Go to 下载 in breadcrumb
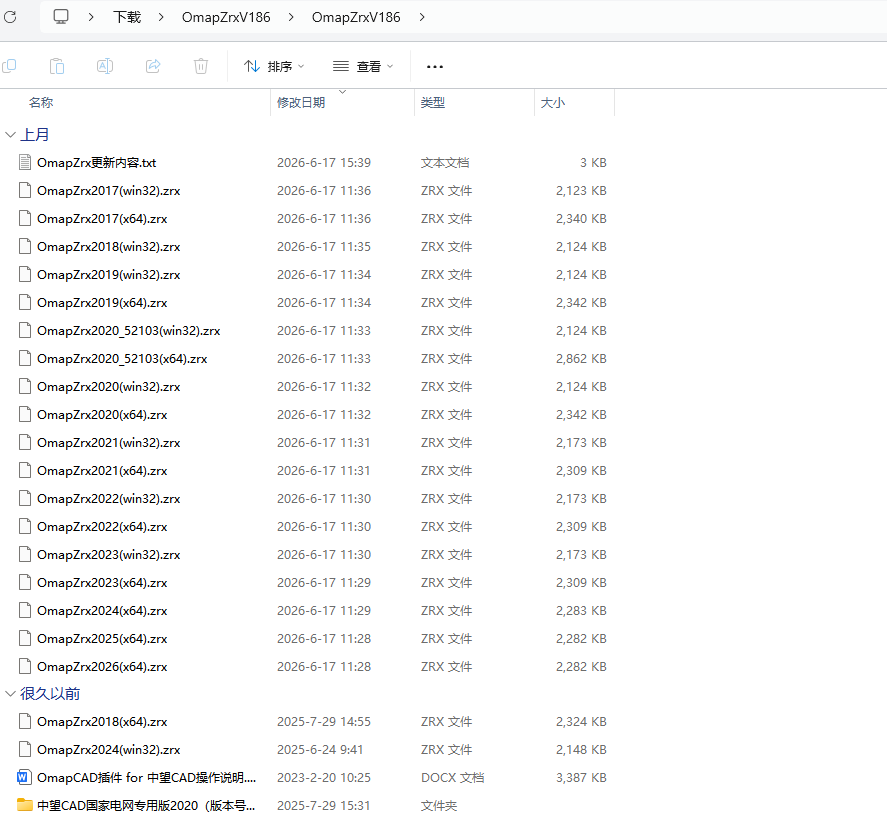The height and width of the screenshot is (830, 887). 127,17
